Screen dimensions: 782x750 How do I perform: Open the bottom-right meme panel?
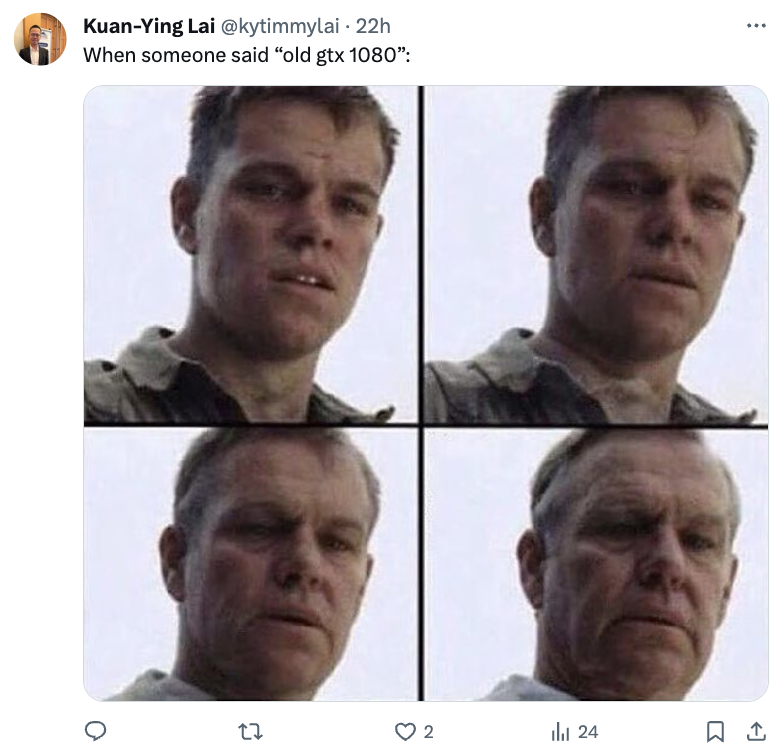coord(596,565)
